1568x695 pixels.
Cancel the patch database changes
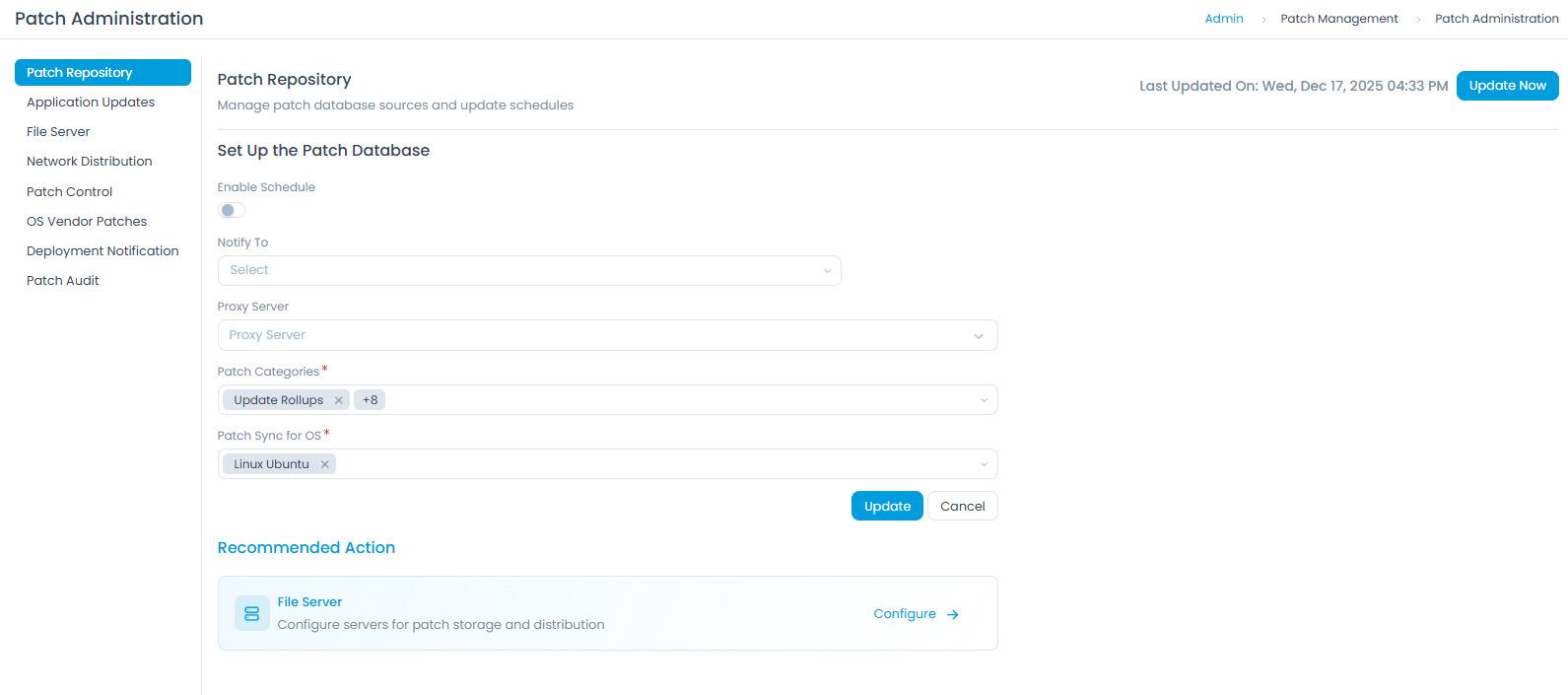[962, 505]
